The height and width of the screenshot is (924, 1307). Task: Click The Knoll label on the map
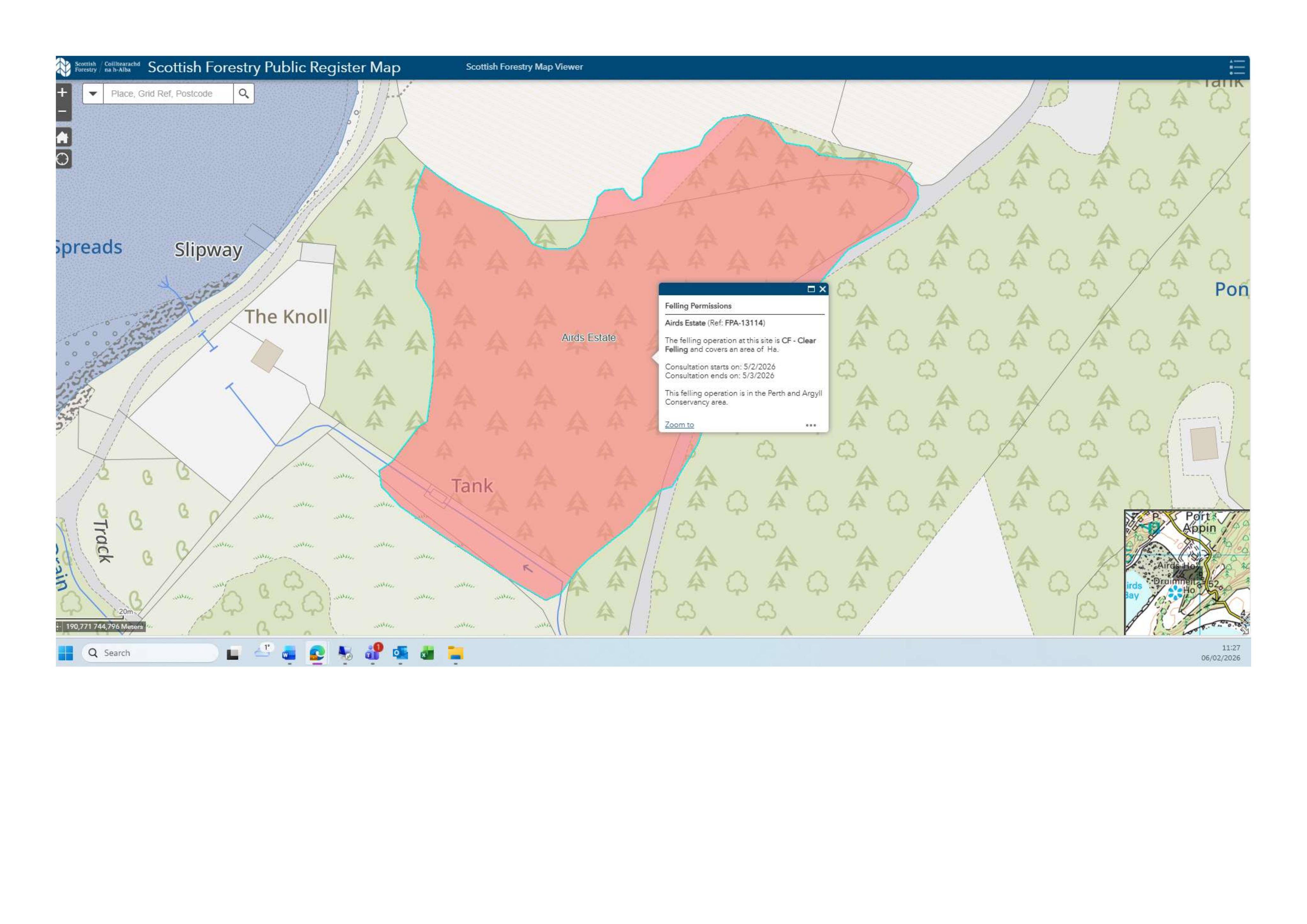pos(286,316)
